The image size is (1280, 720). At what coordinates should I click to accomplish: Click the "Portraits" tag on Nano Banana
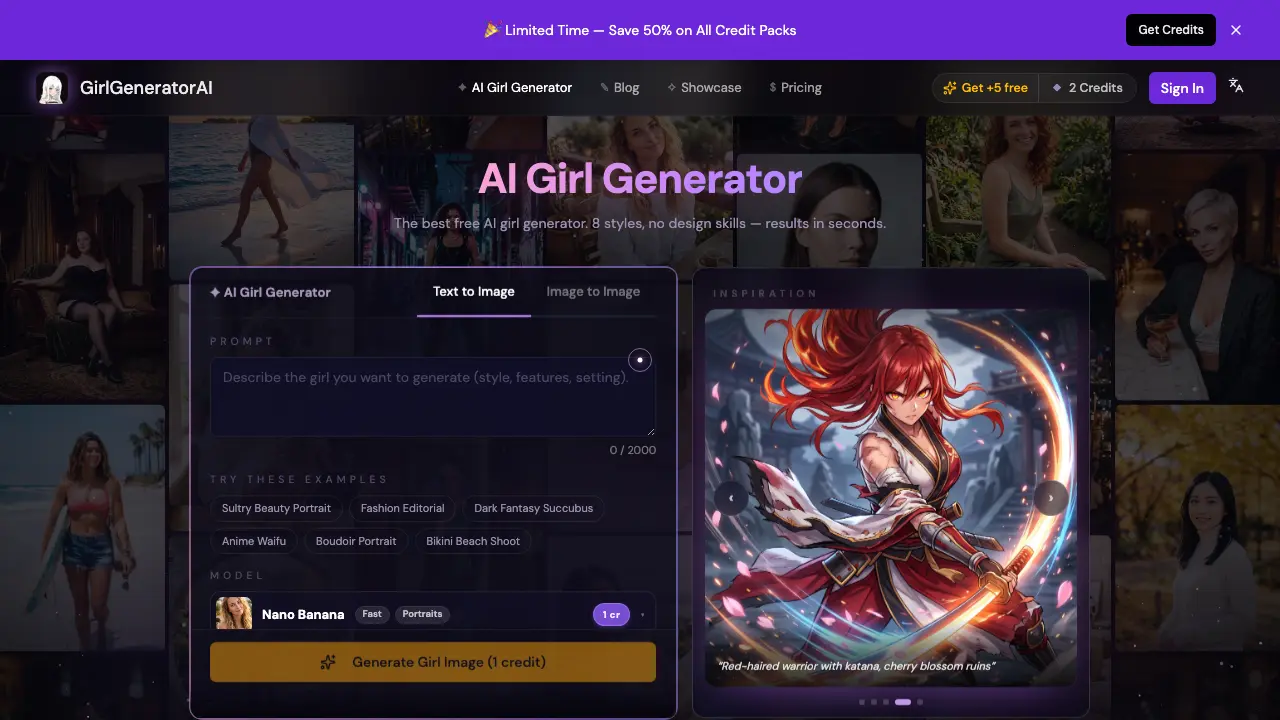[422, 614]
